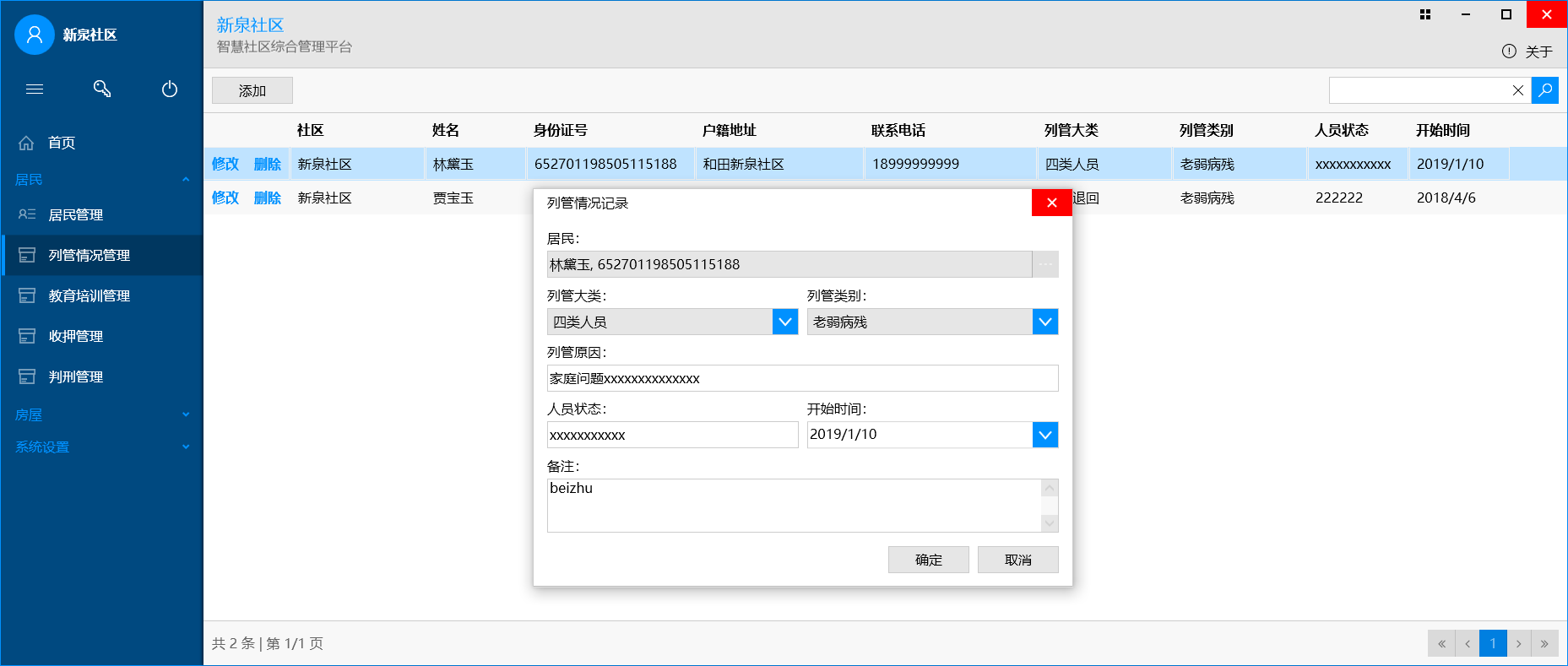Go to 首页 in the sidebar
This screenshot has height=666, width=1568.
click(x=62, y=143)
